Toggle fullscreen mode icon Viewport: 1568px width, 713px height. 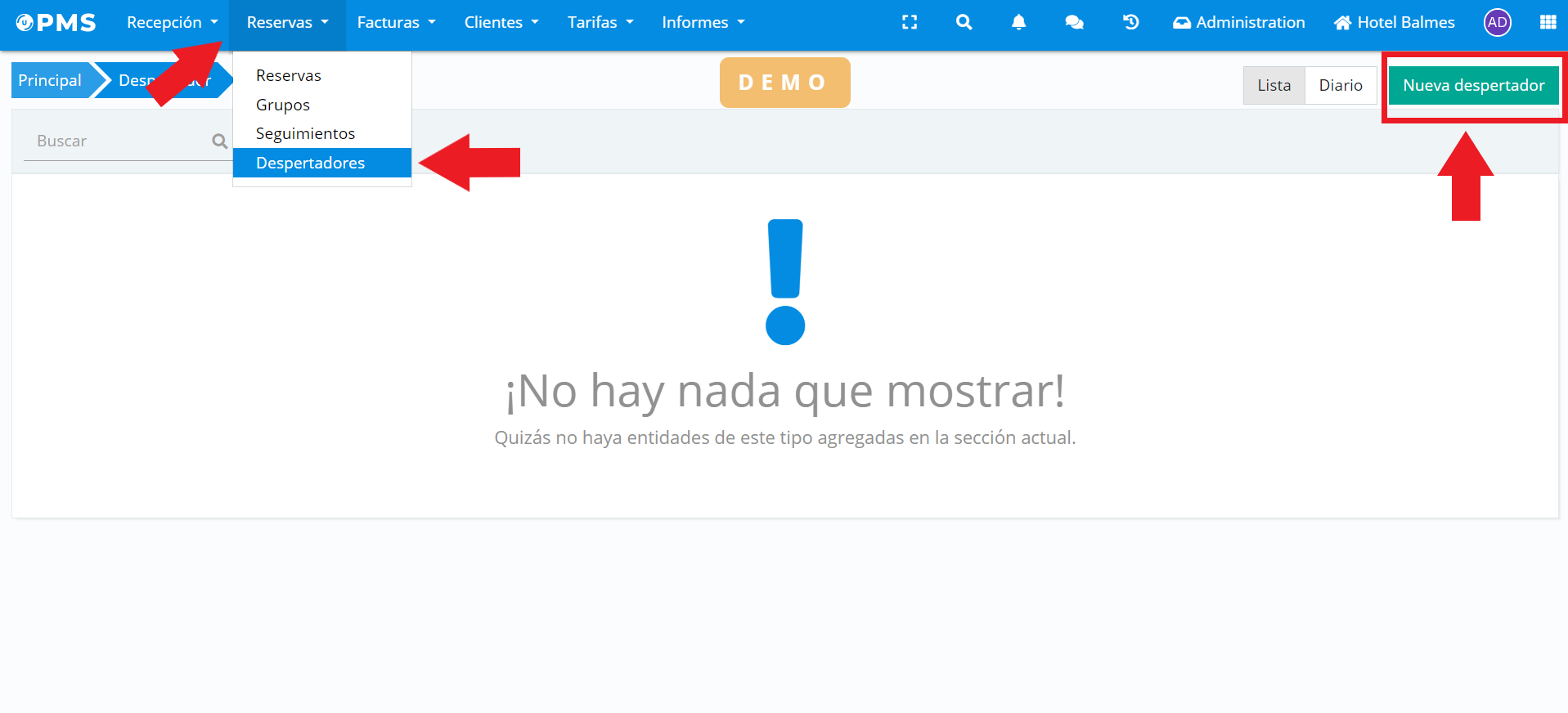pos(910,22)
